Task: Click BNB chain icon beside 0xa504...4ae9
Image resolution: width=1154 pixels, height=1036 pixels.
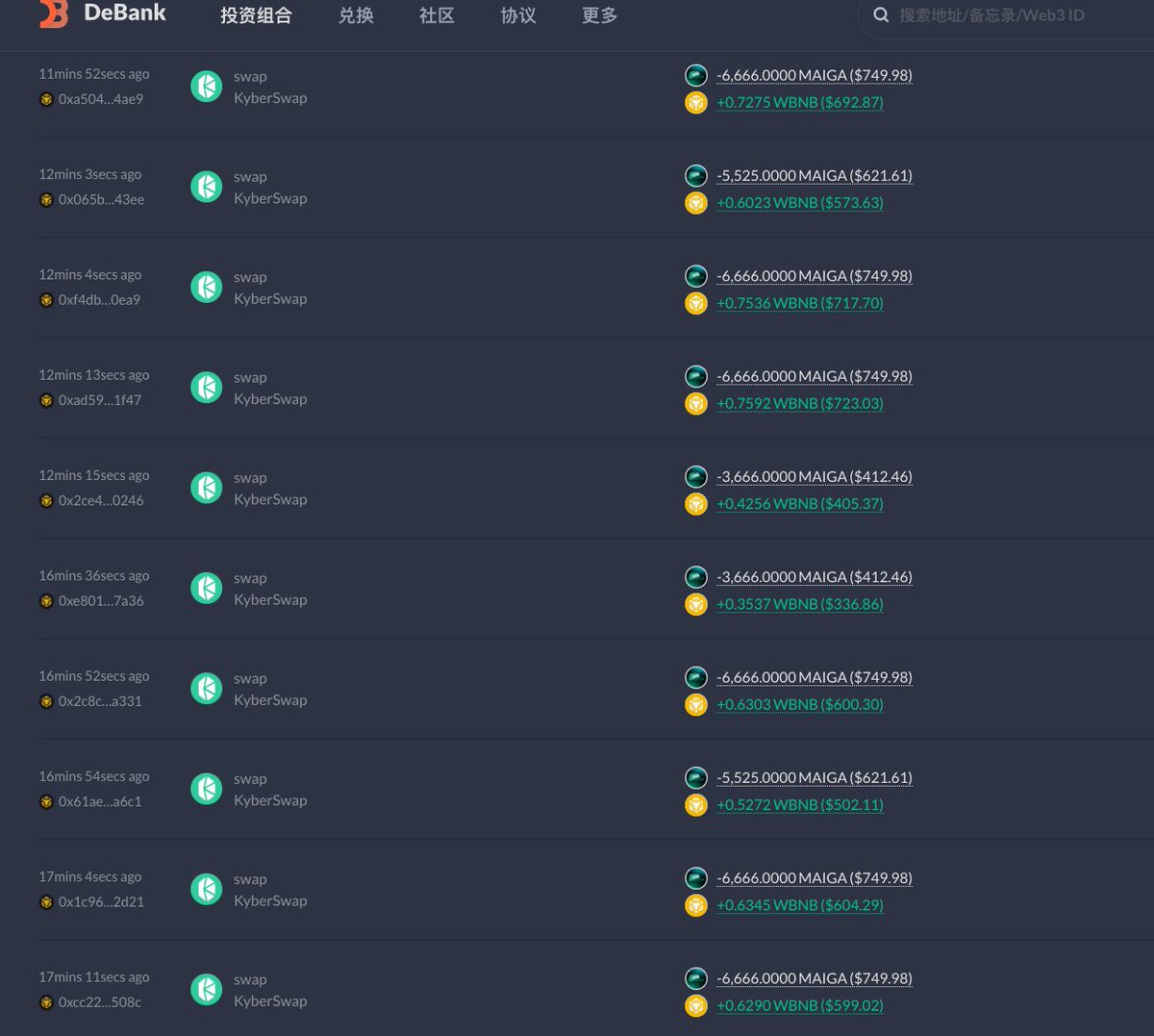Action: [46, 99]
